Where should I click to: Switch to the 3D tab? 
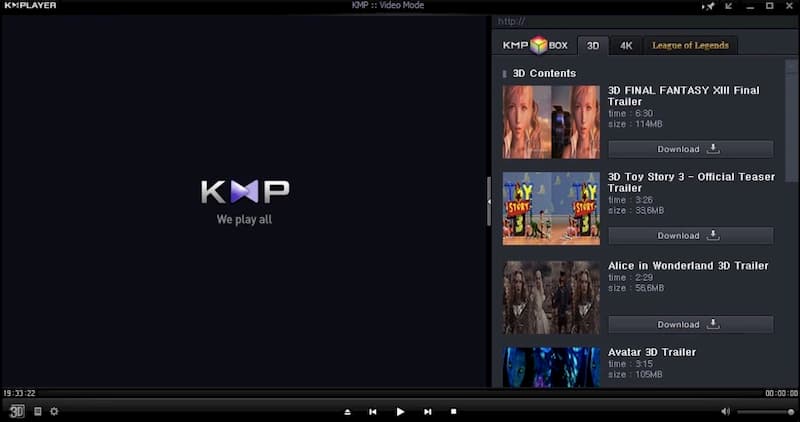(x=593, y=45)
